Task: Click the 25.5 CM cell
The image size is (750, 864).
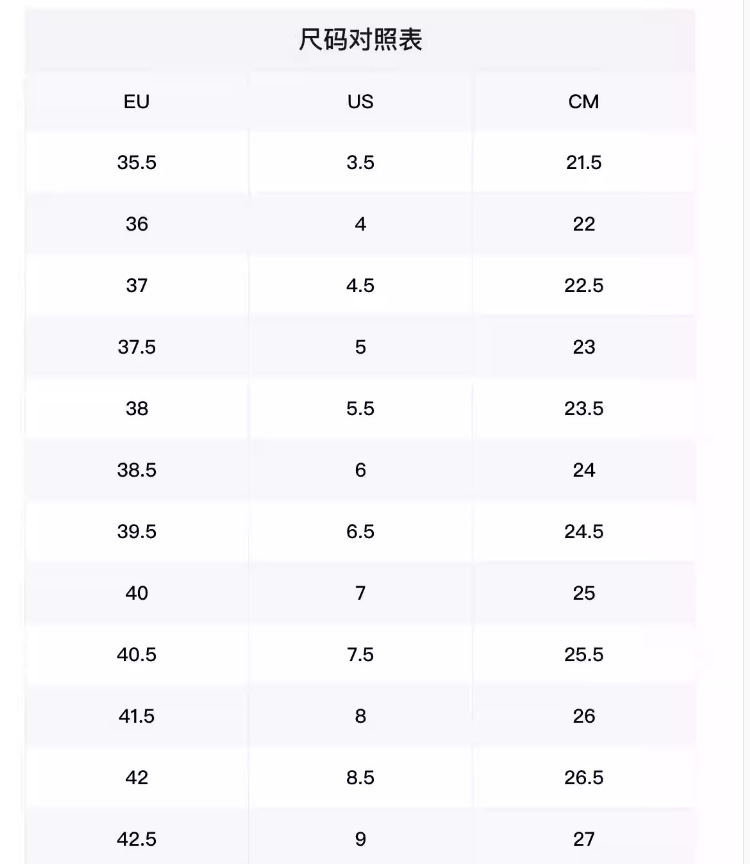Action: click(x=584, y=655)
